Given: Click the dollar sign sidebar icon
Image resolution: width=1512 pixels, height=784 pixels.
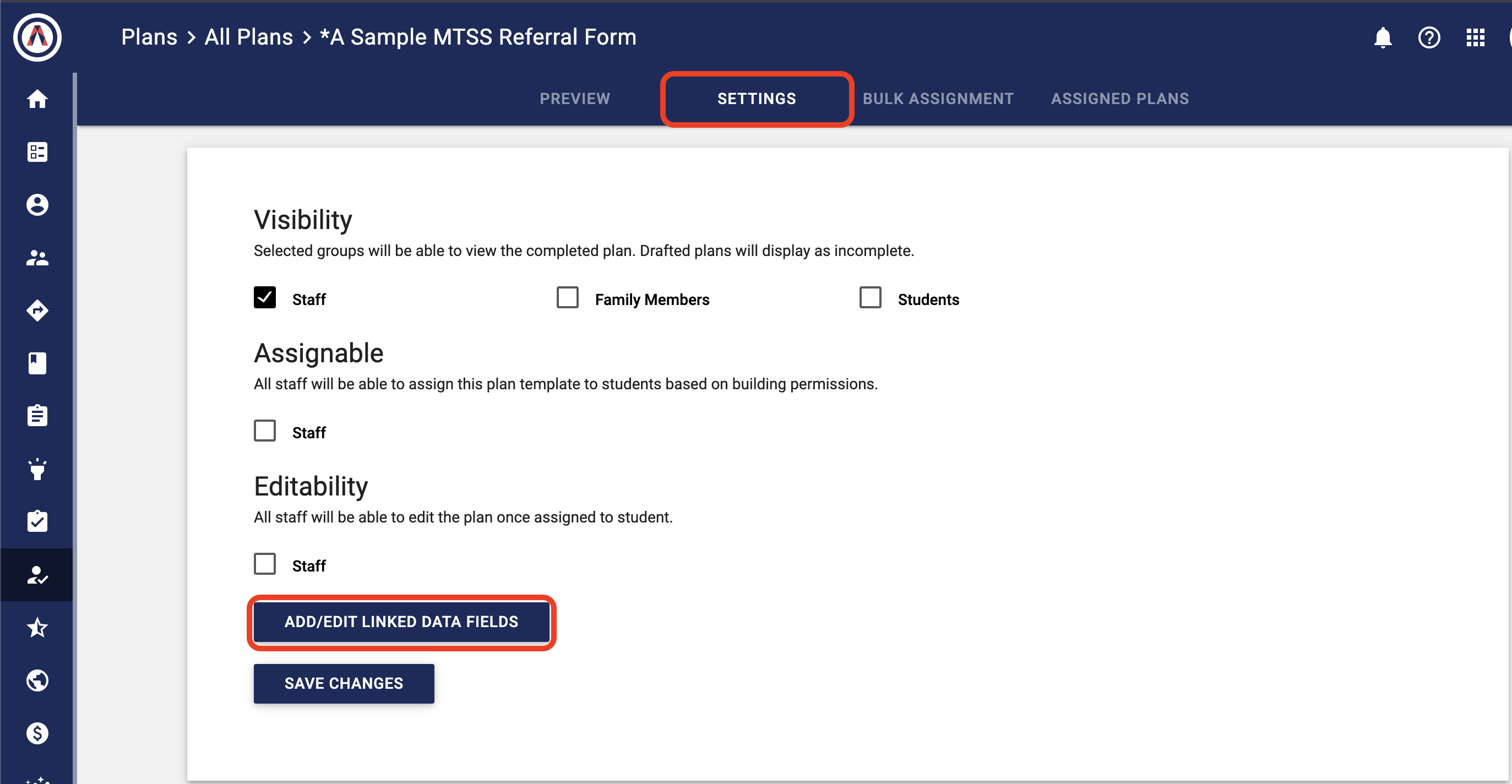Looking at the screenshot, I should pyautogui.click(x=37, y=733).
